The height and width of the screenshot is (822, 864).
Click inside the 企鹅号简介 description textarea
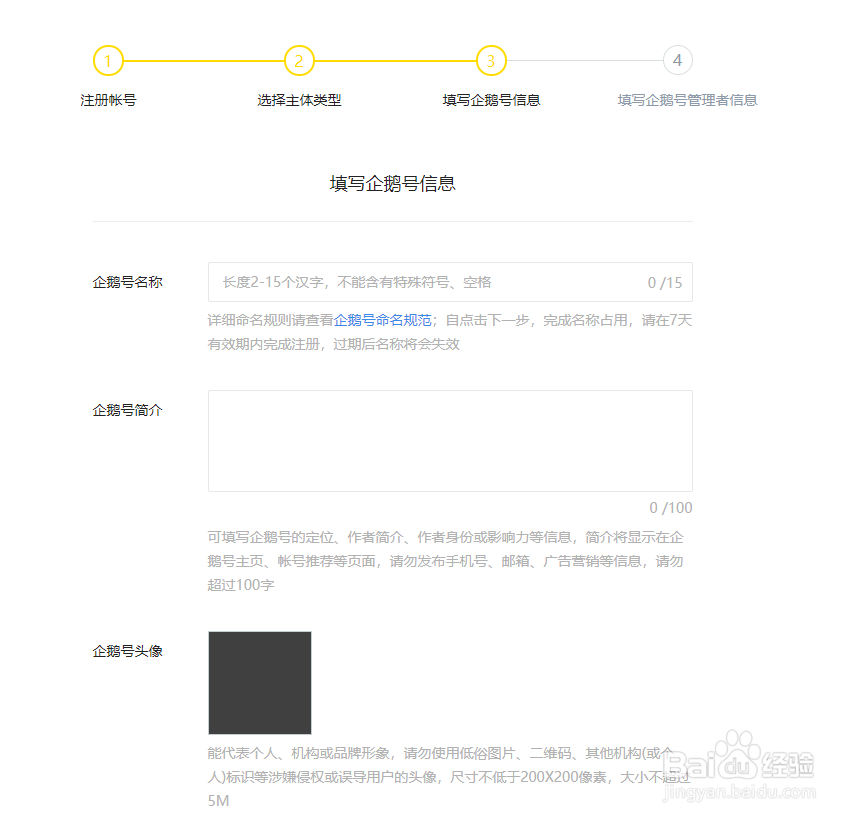pyautogui.click(x=450, y=441)
